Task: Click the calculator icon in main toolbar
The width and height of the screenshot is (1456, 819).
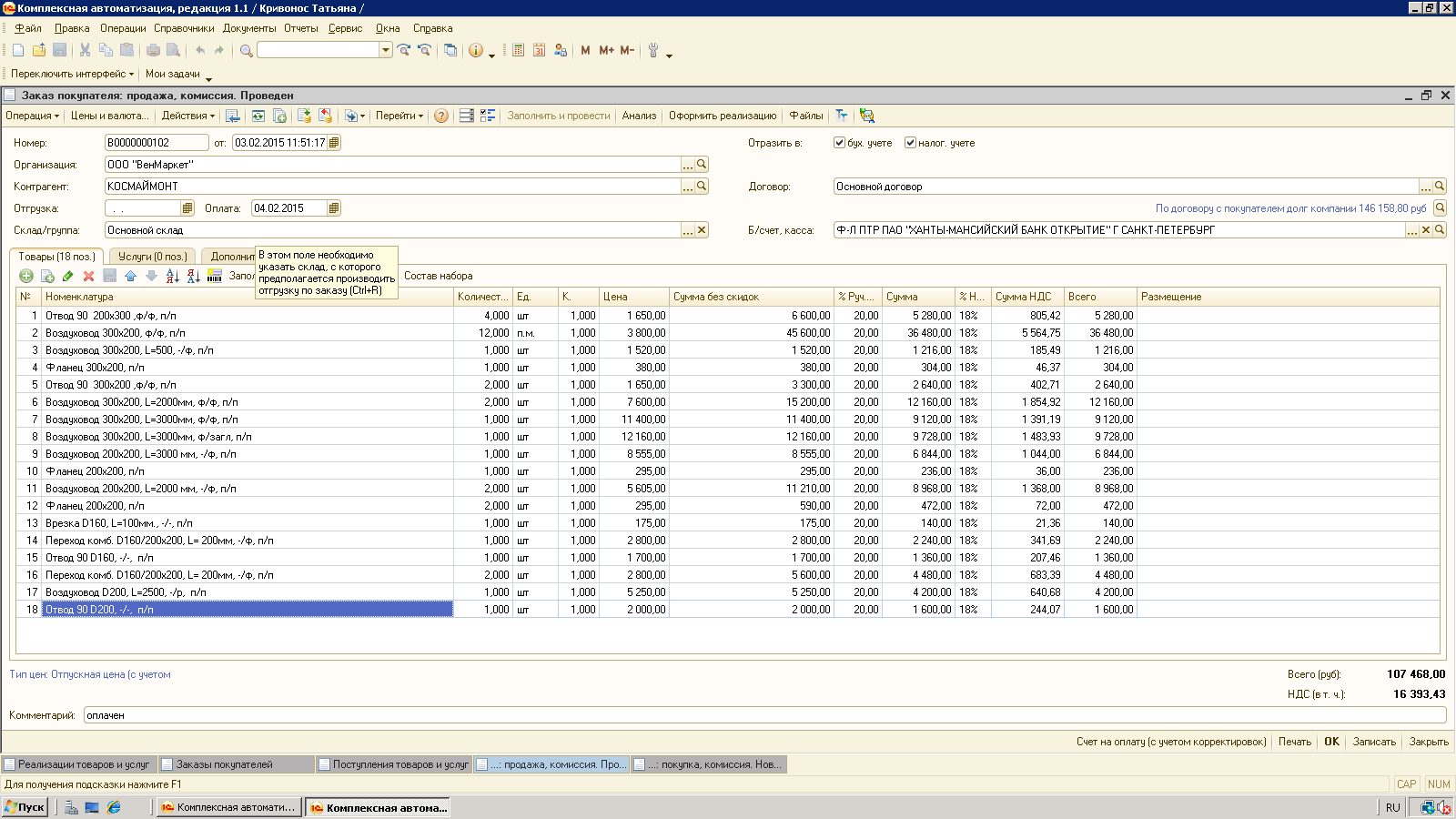Action: (x=518, y=50)
